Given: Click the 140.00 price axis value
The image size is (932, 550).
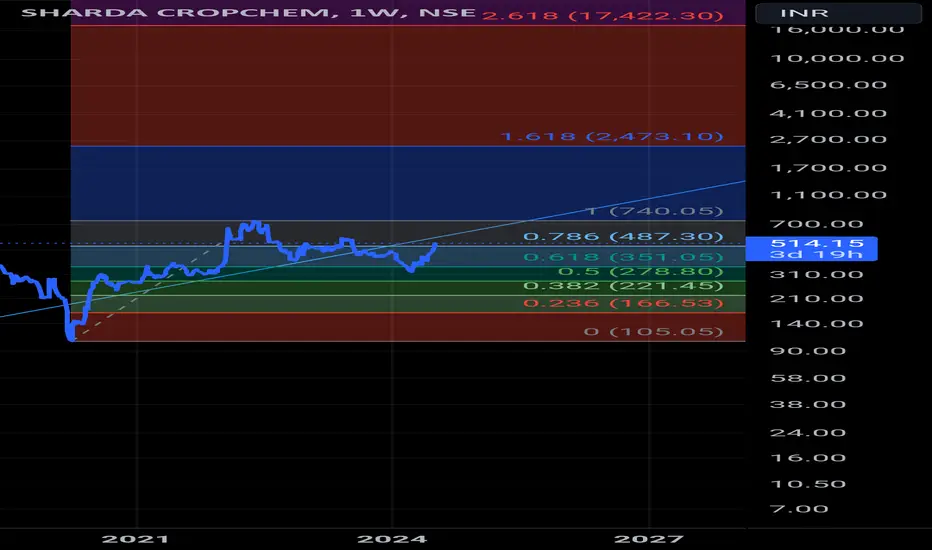Looking at the screenshot, I should (817, 324).
